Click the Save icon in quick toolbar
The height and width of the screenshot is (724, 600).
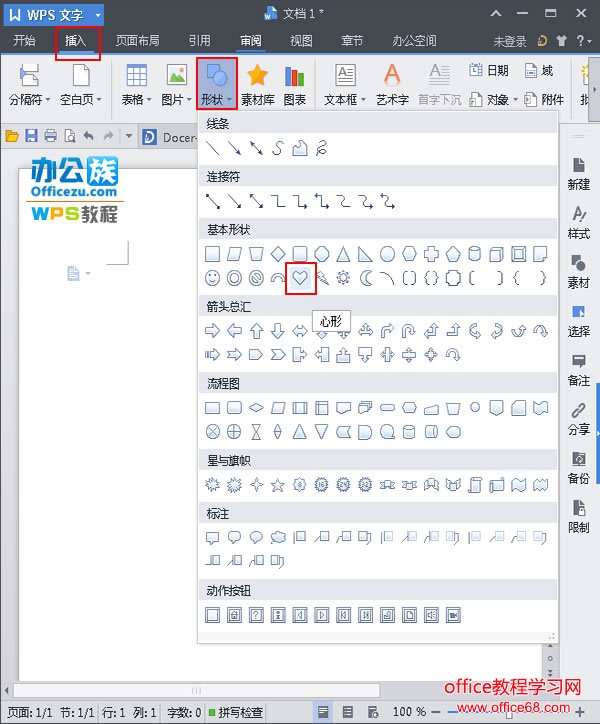pos(31,136)
